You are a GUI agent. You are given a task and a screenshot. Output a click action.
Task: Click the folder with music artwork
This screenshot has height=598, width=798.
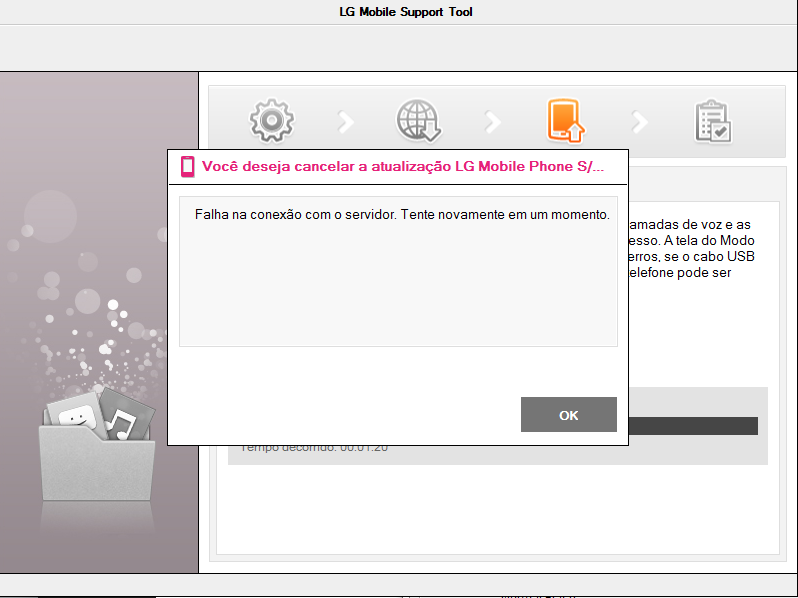(97, 443)
